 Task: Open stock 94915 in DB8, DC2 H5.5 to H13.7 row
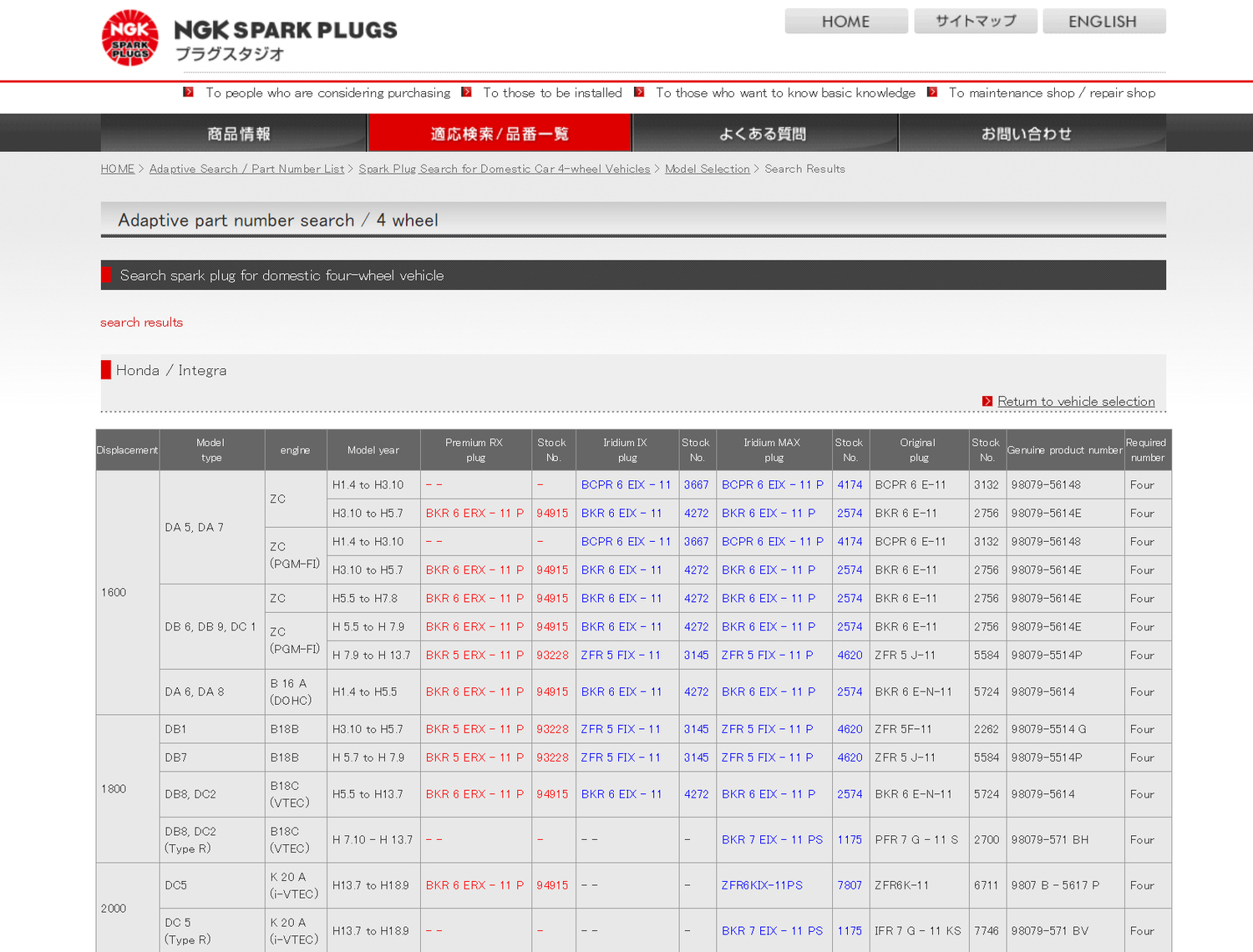[x=552, y=794]
